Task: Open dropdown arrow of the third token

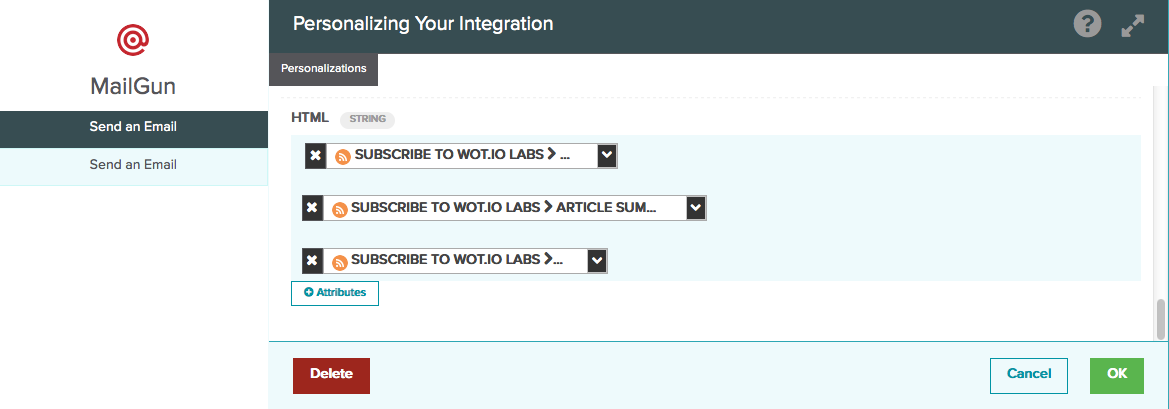Action: point(596,261)
